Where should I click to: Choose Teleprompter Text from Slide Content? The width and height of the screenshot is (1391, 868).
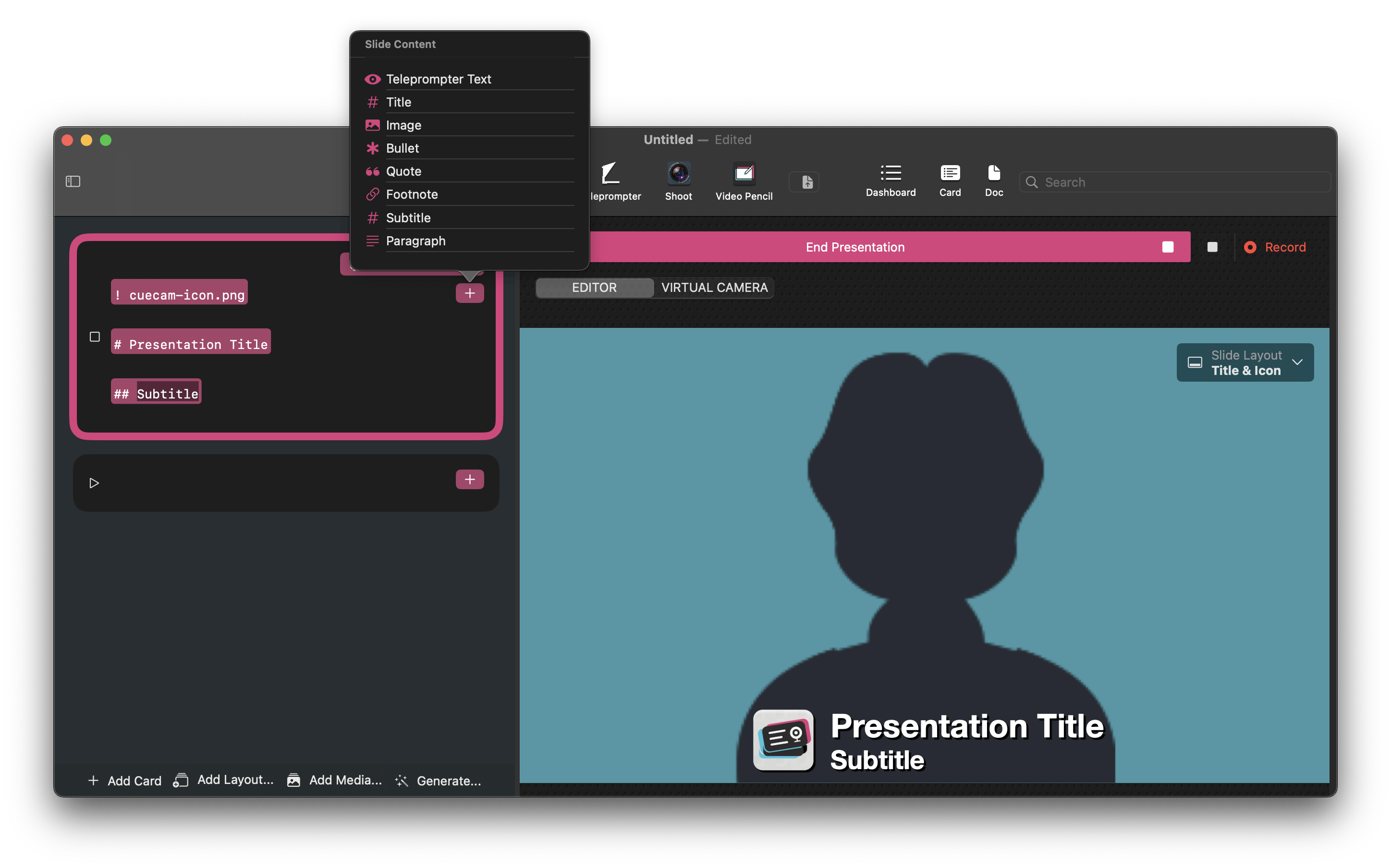(438, 79)
